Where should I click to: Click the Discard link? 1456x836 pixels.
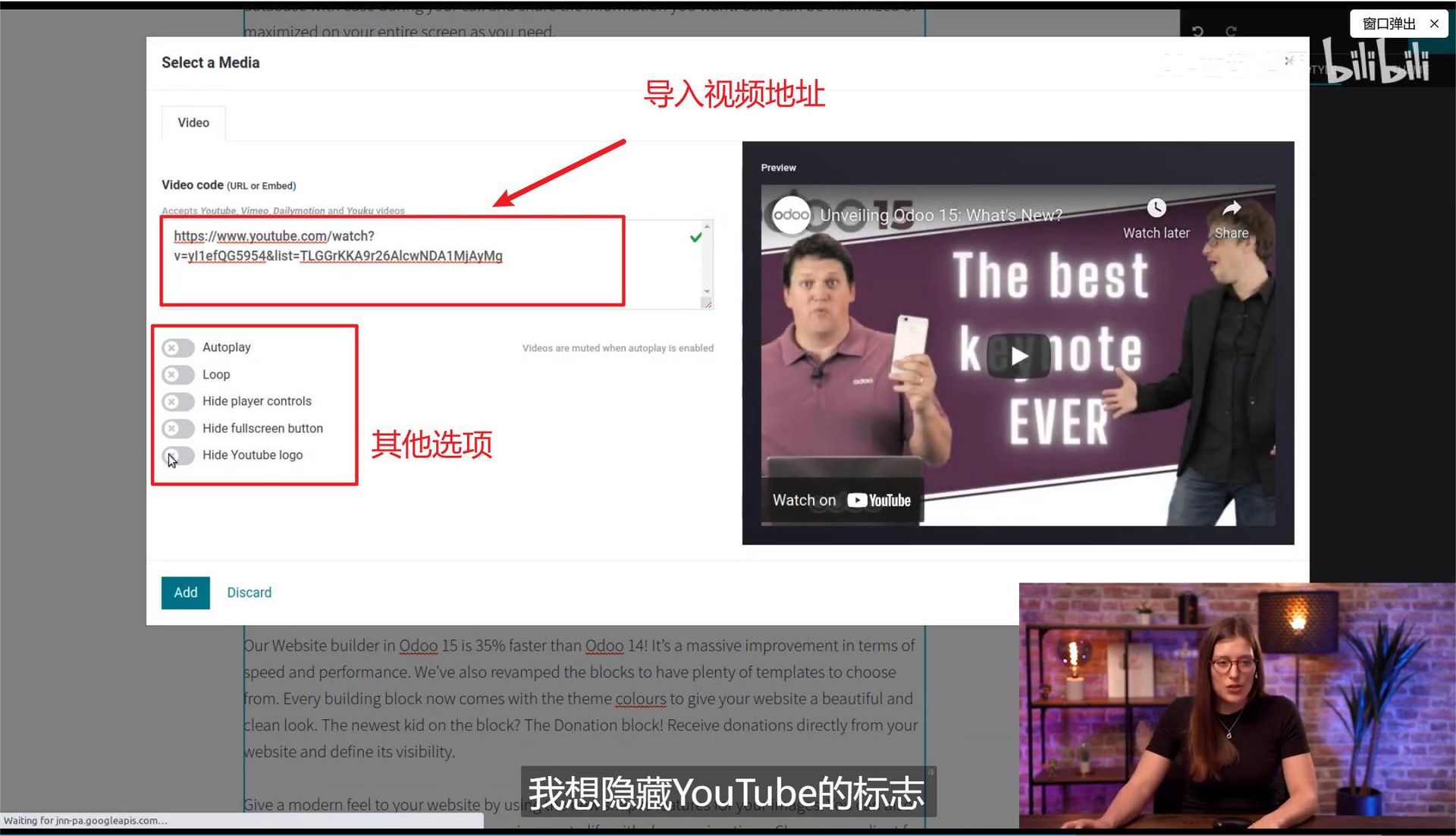[x=249, y=592]
